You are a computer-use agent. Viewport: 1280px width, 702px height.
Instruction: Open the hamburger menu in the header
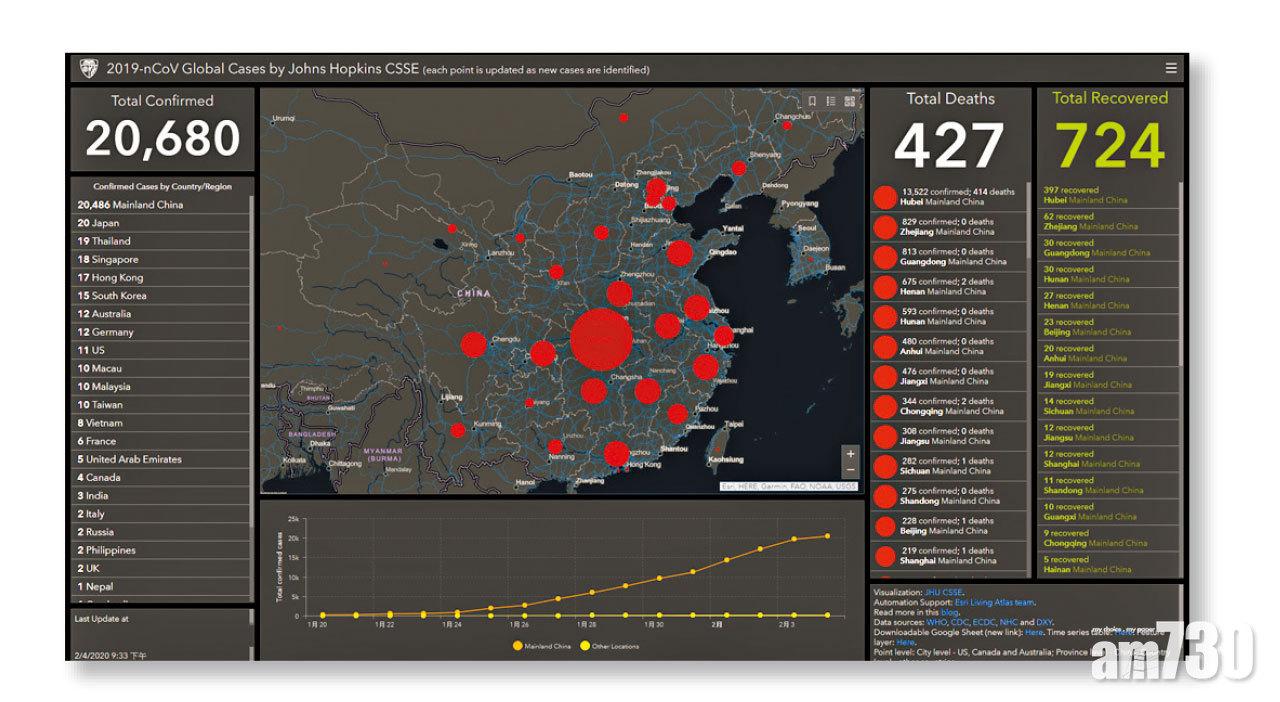click(1171, 69)
